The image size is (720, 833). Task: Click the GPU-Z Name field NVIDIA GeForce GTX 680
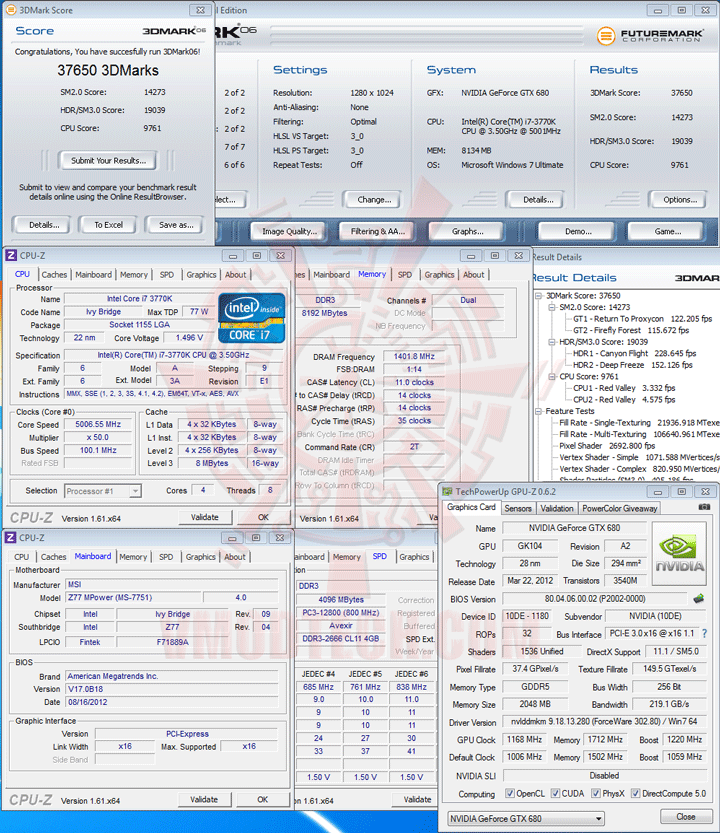(574, 528)
